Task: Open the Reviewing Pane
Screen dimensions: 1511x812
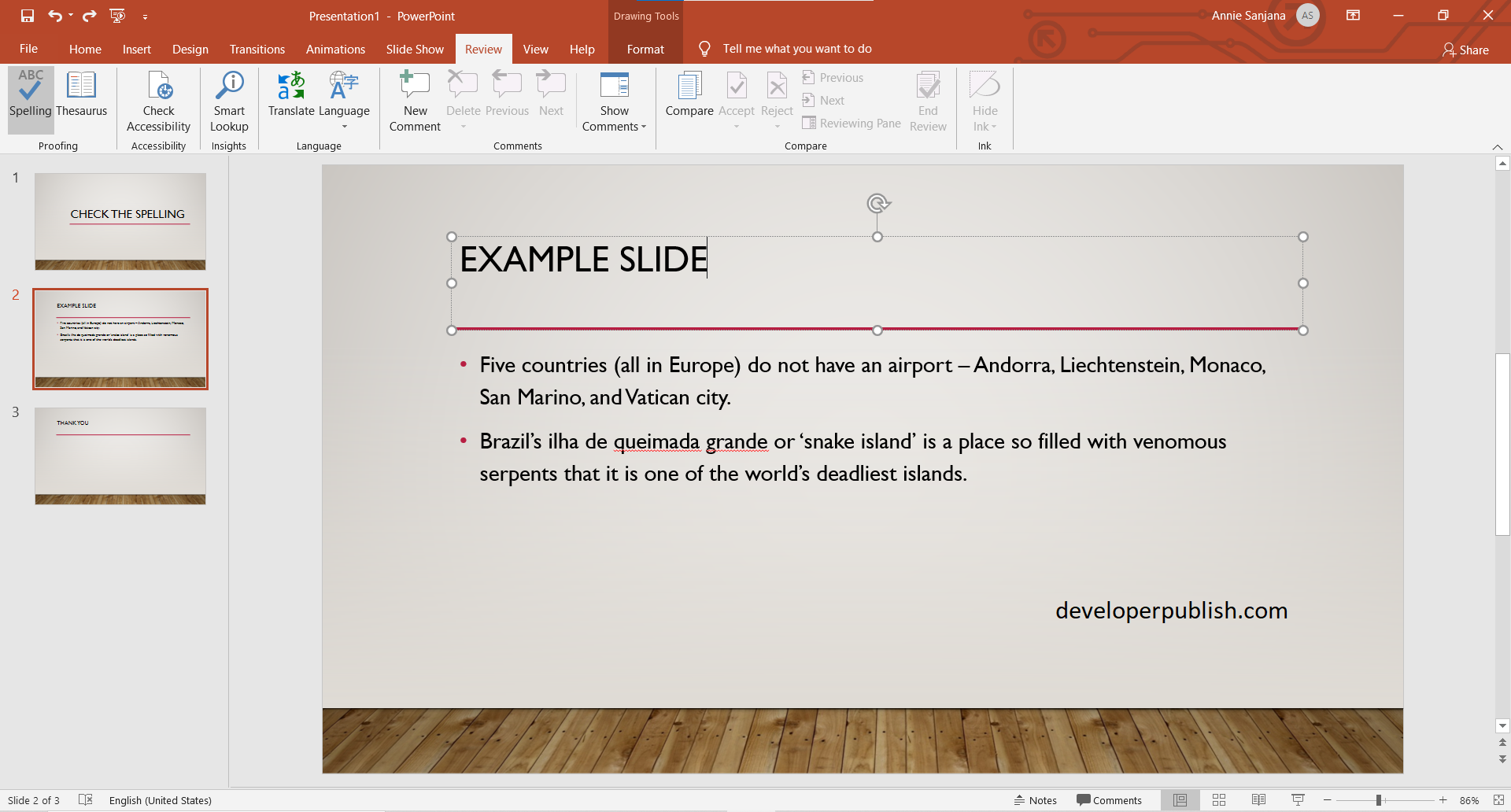Action: pos(851,123)
